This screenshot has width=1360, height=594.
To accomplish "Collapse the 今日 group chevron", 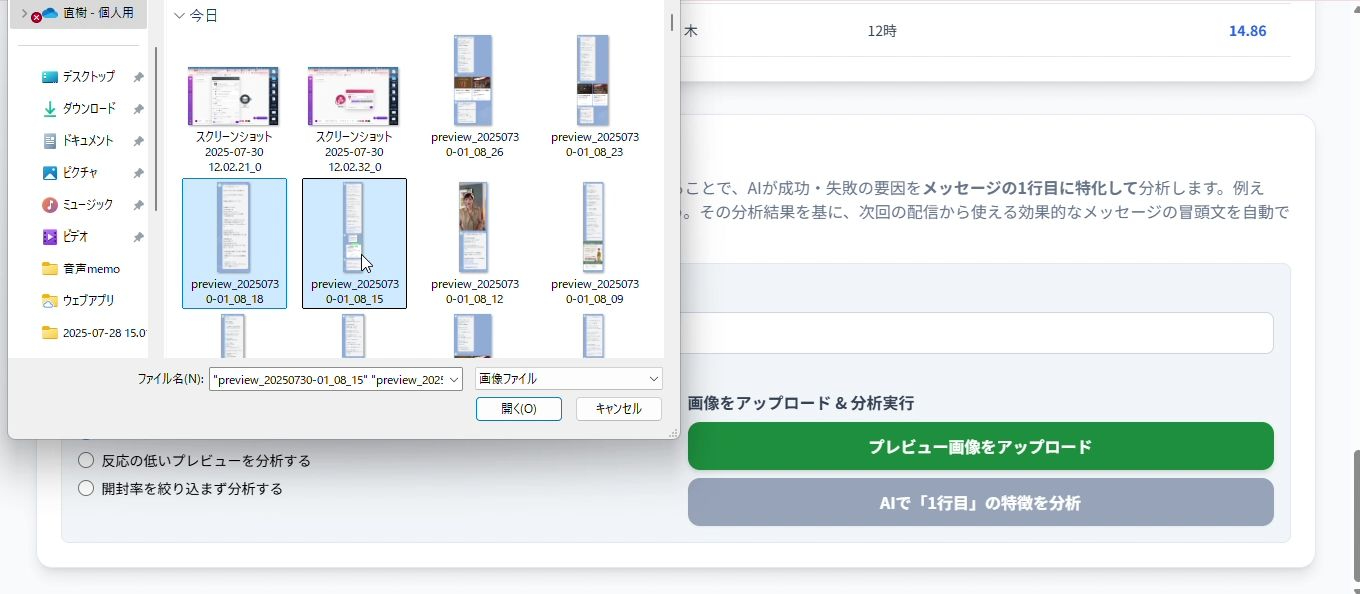I will 179,16.
